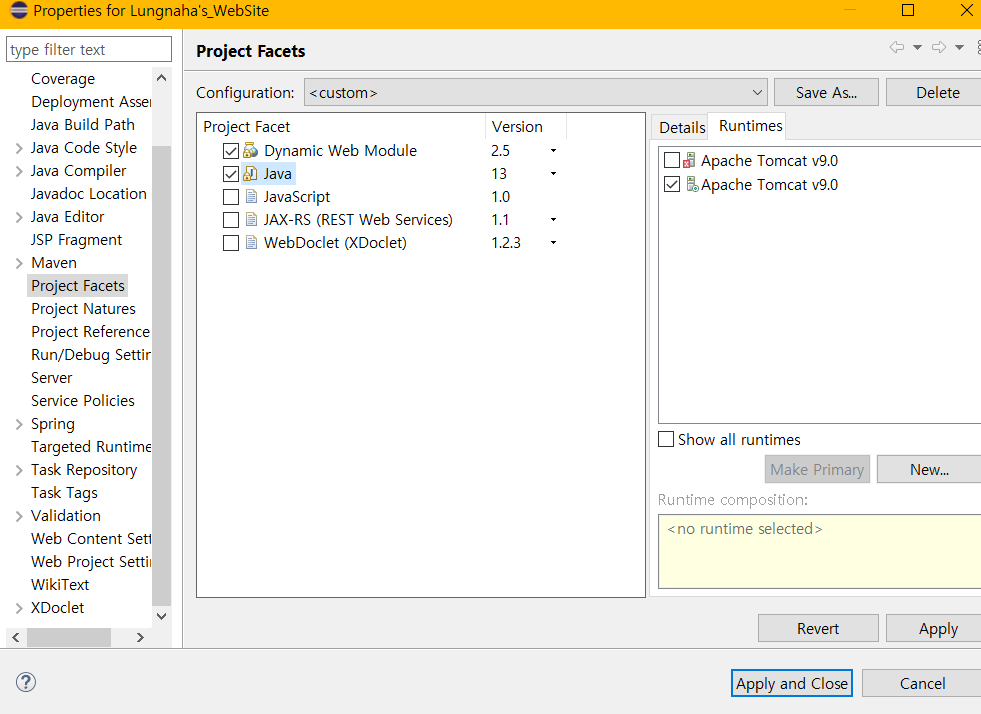Select Coverage in the properties tree
Image resolution: width=981 pixels, height=714 pixels.
[63, 79]
